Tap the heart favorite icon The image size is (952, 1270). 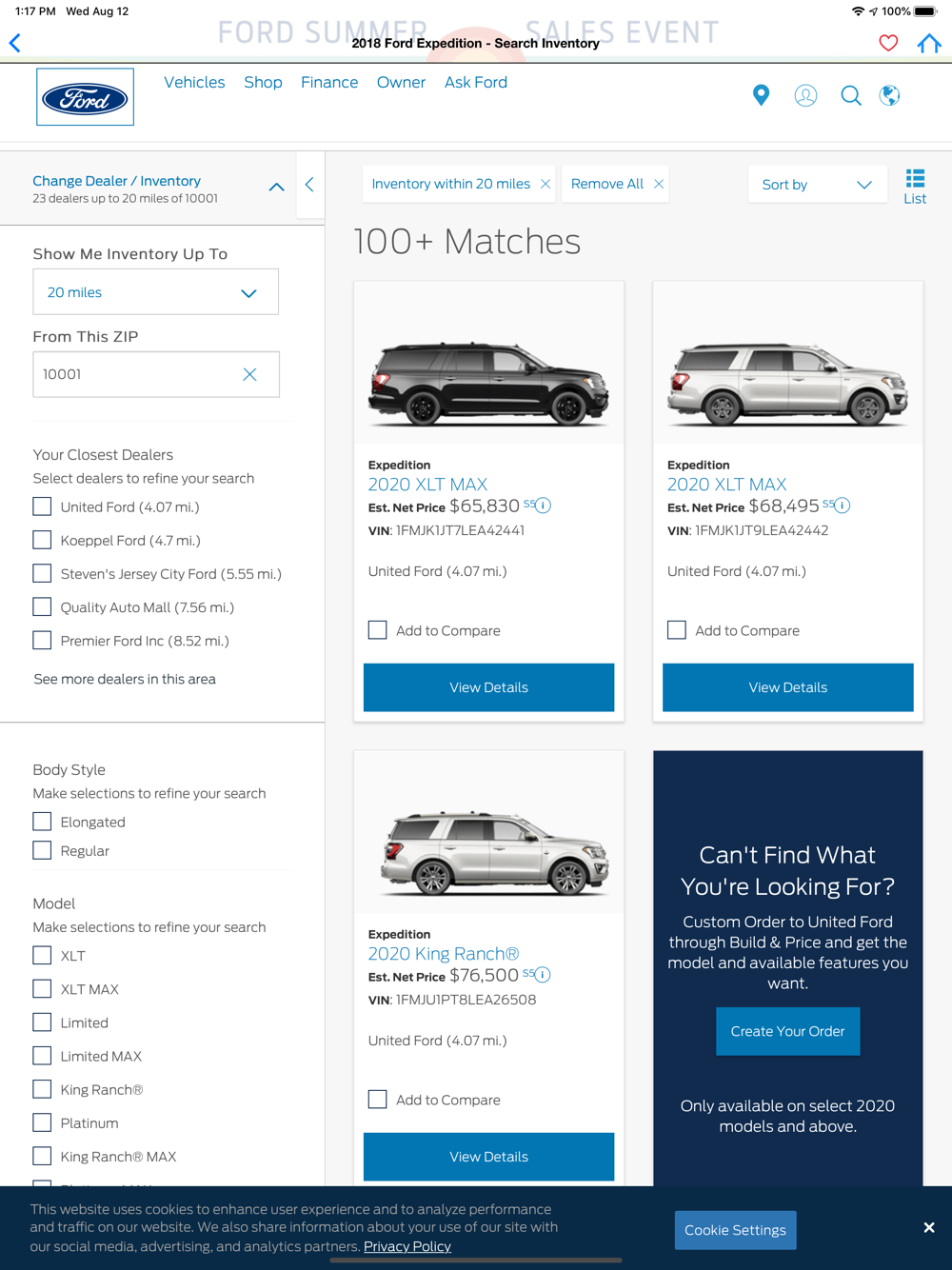pyautogui.click(x=888, y=43)
